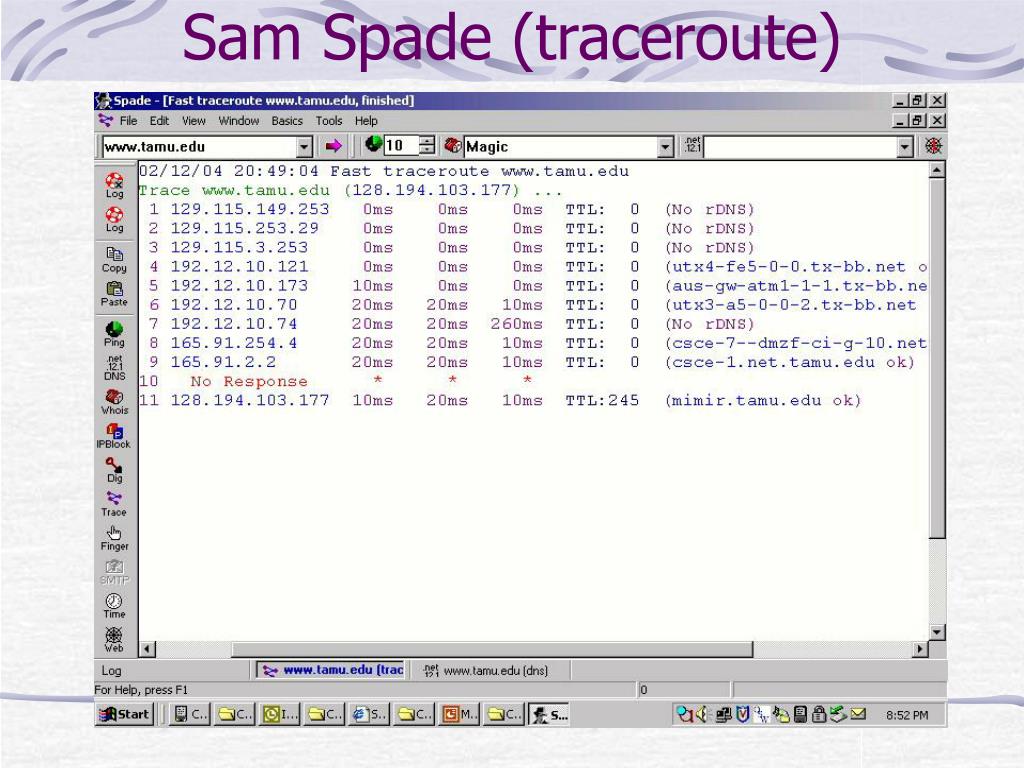The width and height of the screenshot is (1024, 768).
Task: Run the Ping tool from the sidebar
Action: point(114,334)
